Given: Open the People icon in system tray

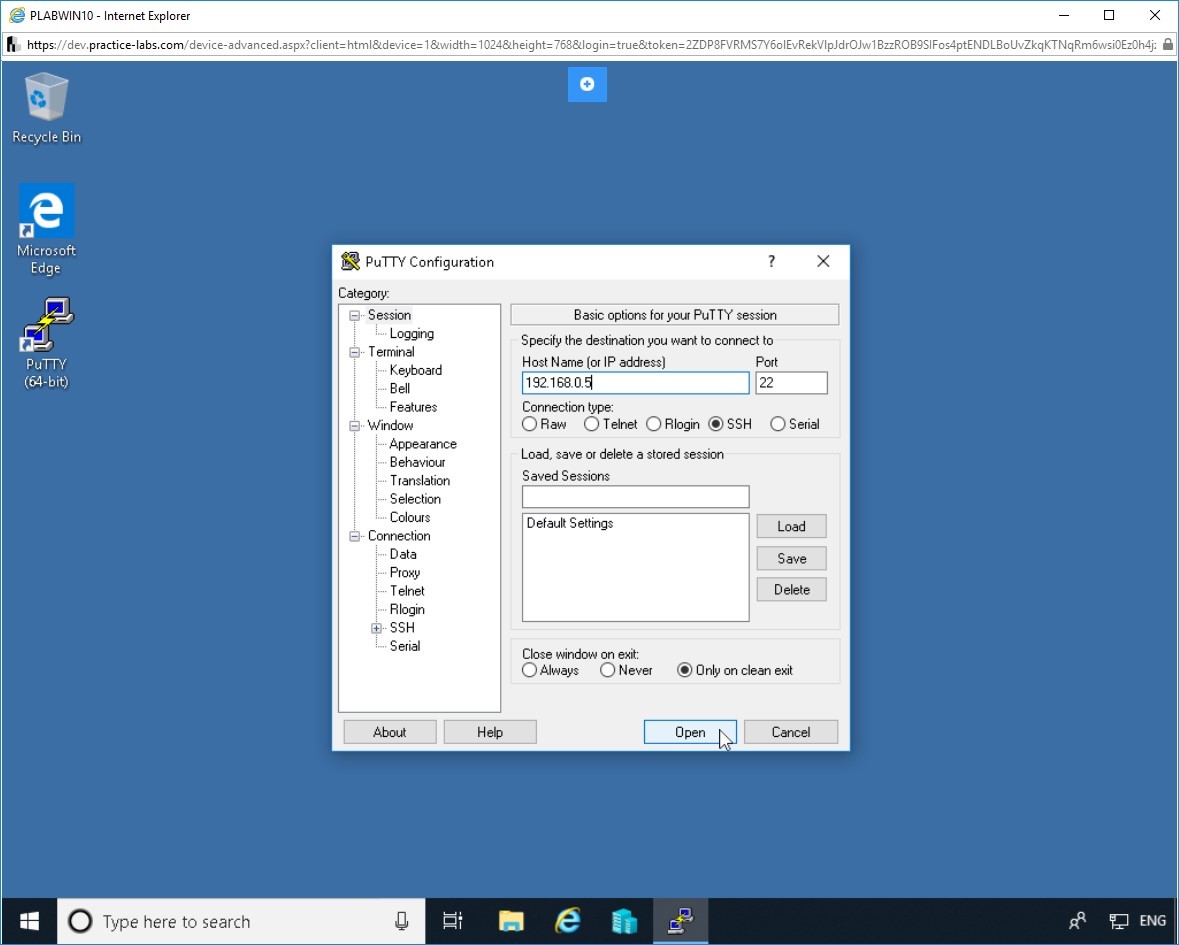Looking at the screenshot, I should coord(1077,921).
